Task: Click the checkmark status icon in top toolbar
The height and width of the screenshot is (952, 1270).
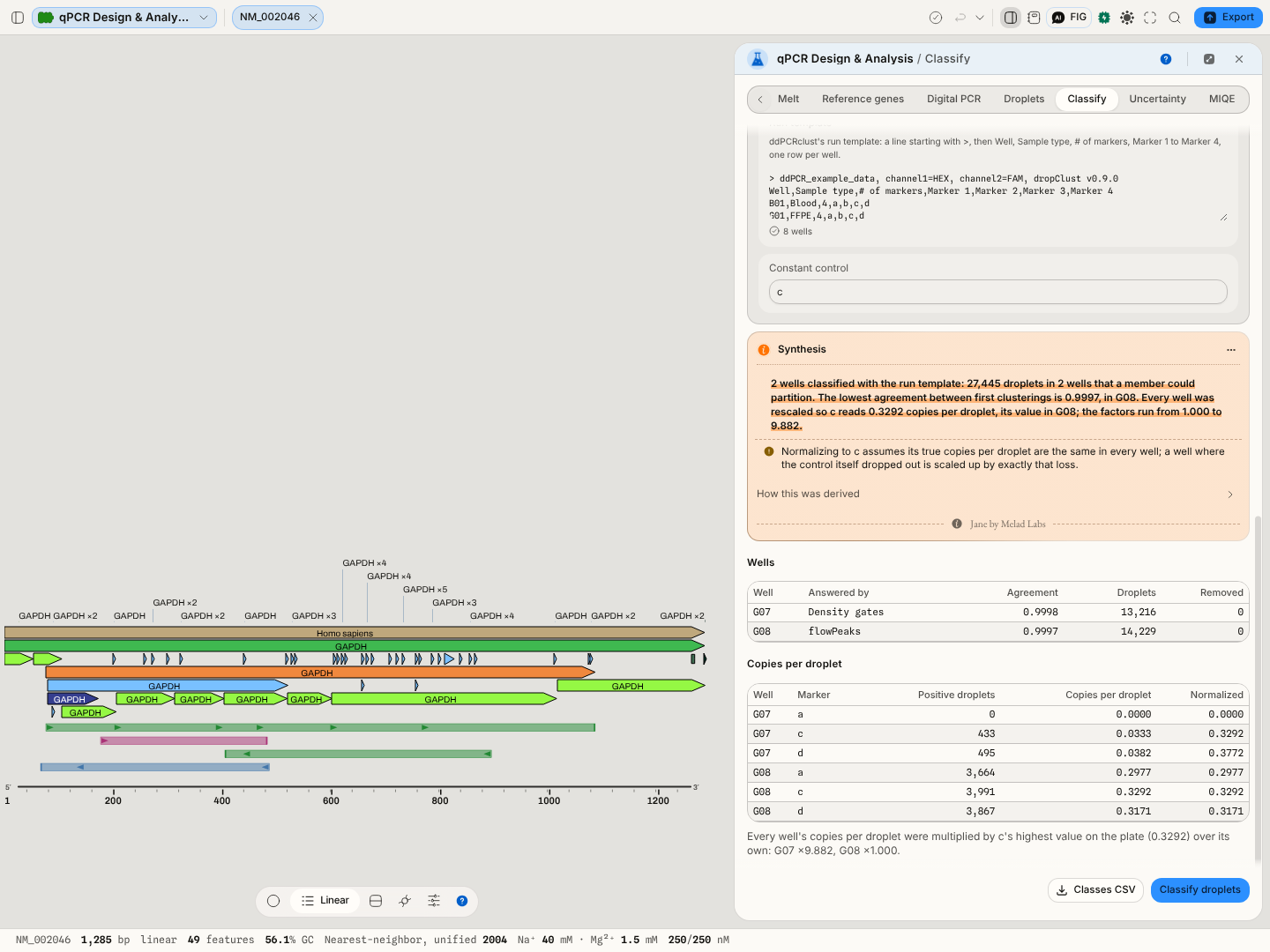Action: tap(936, 18)
